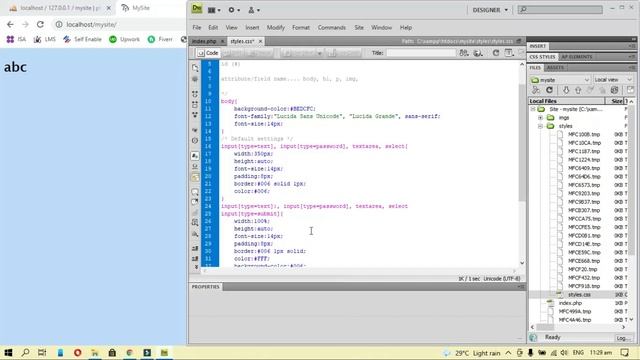Open the View menu

coord(231,27)
